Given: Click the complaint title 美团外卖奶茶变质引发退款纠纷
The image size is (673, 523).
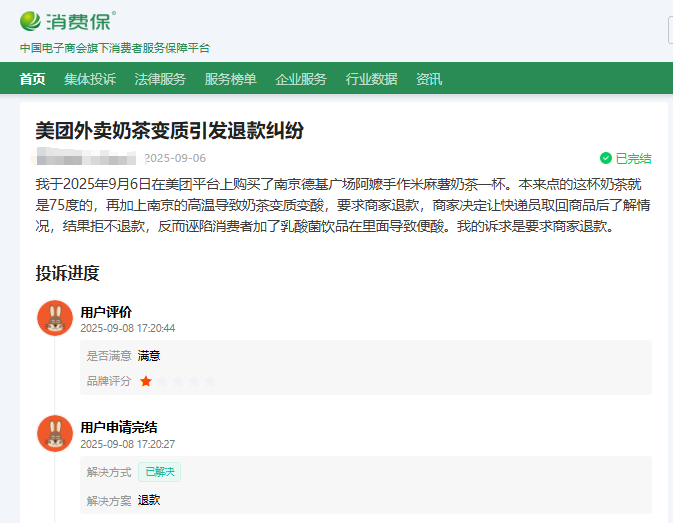Looking at the screenshot, I should 169,131.
